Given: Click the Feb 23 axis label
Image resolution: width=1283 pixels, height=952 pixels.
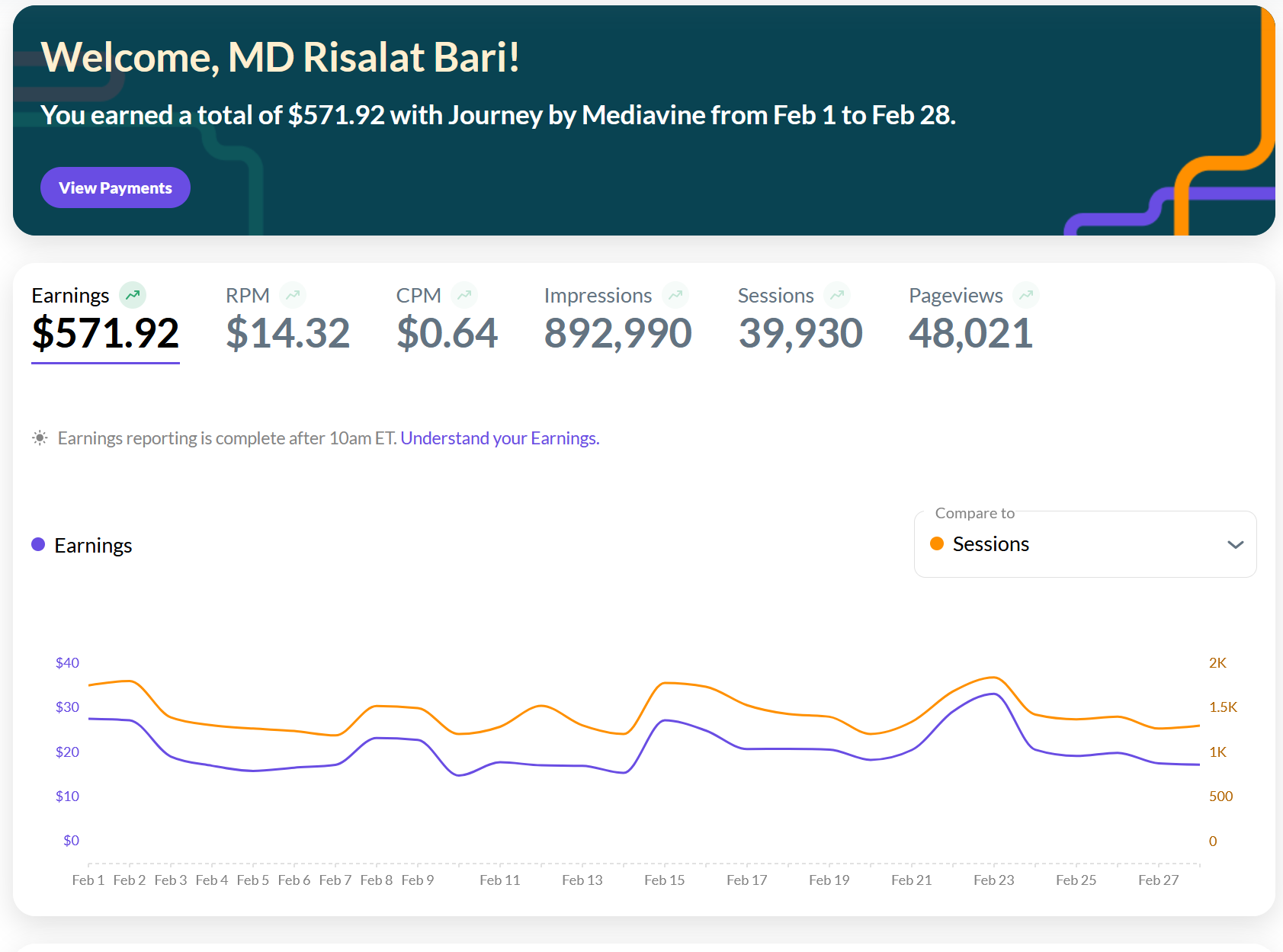Looking at the screenshot, I should coord(994,880).
